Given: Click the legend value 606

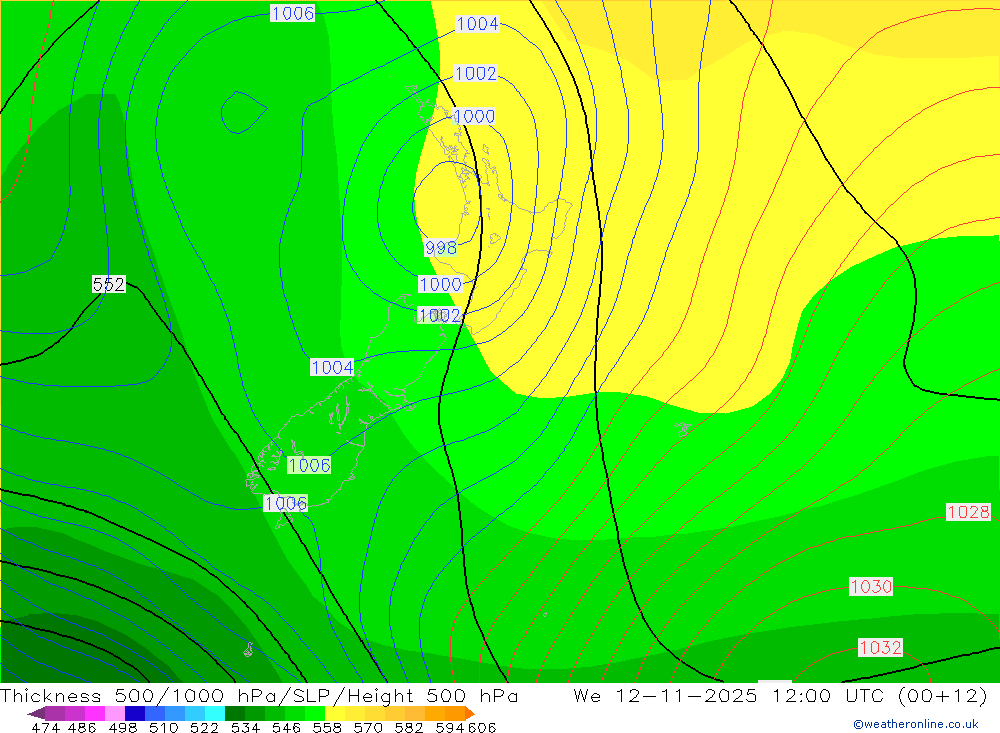Looking at the screenshot, I should coord(482,728).
